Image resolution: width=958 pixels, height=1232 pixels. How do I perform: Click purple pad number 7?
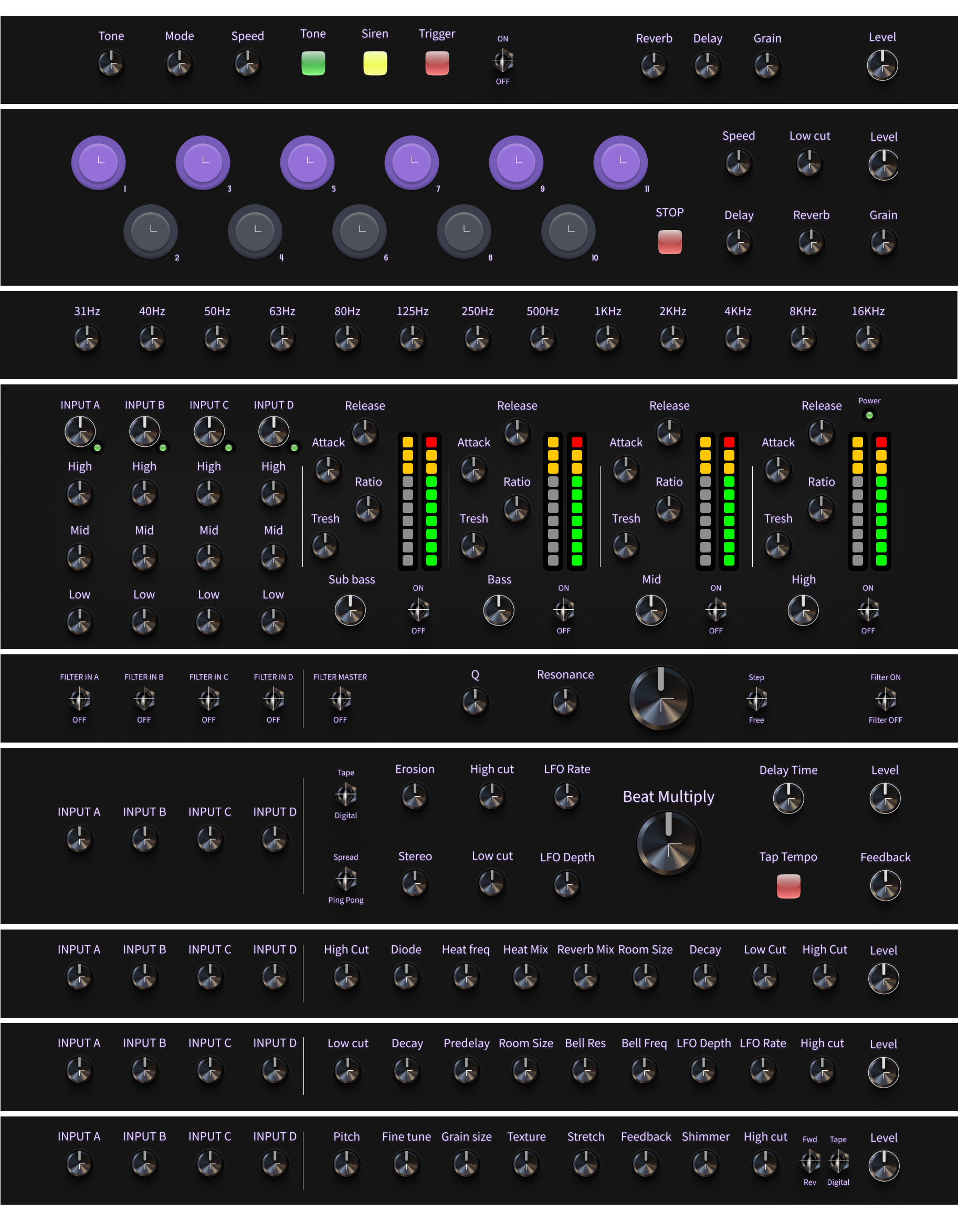(412, 162)
